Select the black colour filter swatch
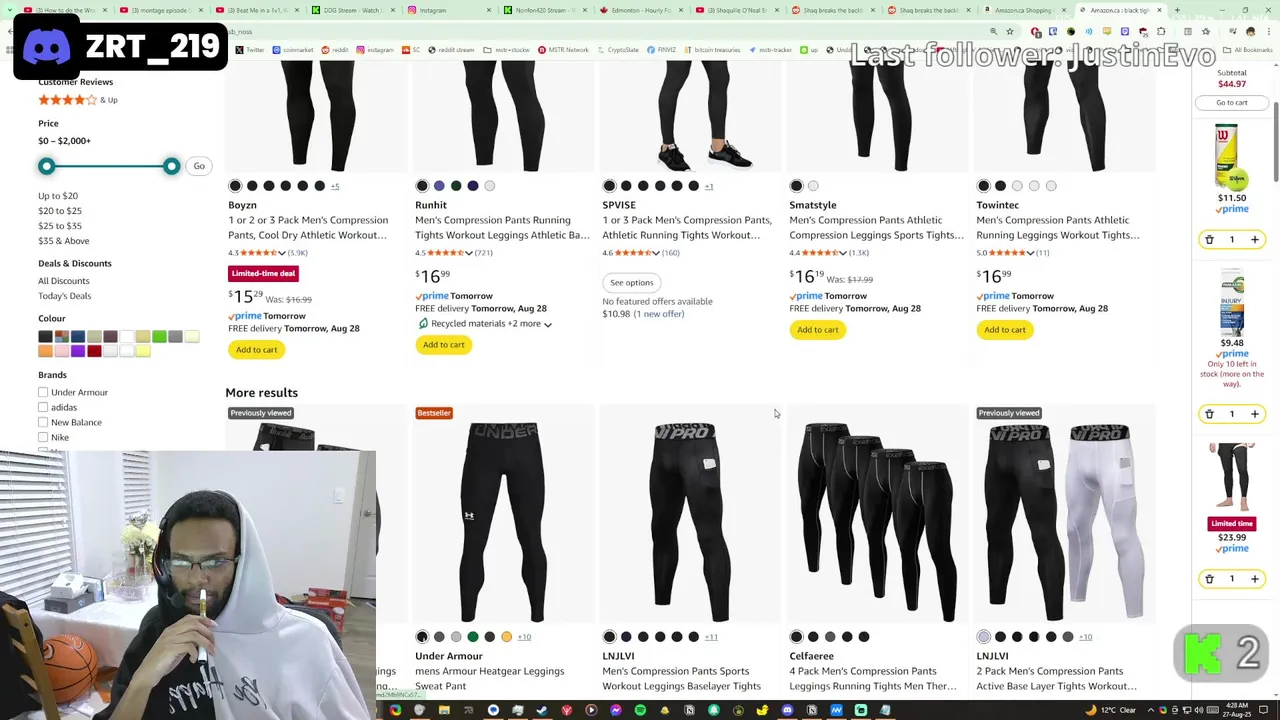Viewport: 1280px width, 720px height. tap(45, 337)
